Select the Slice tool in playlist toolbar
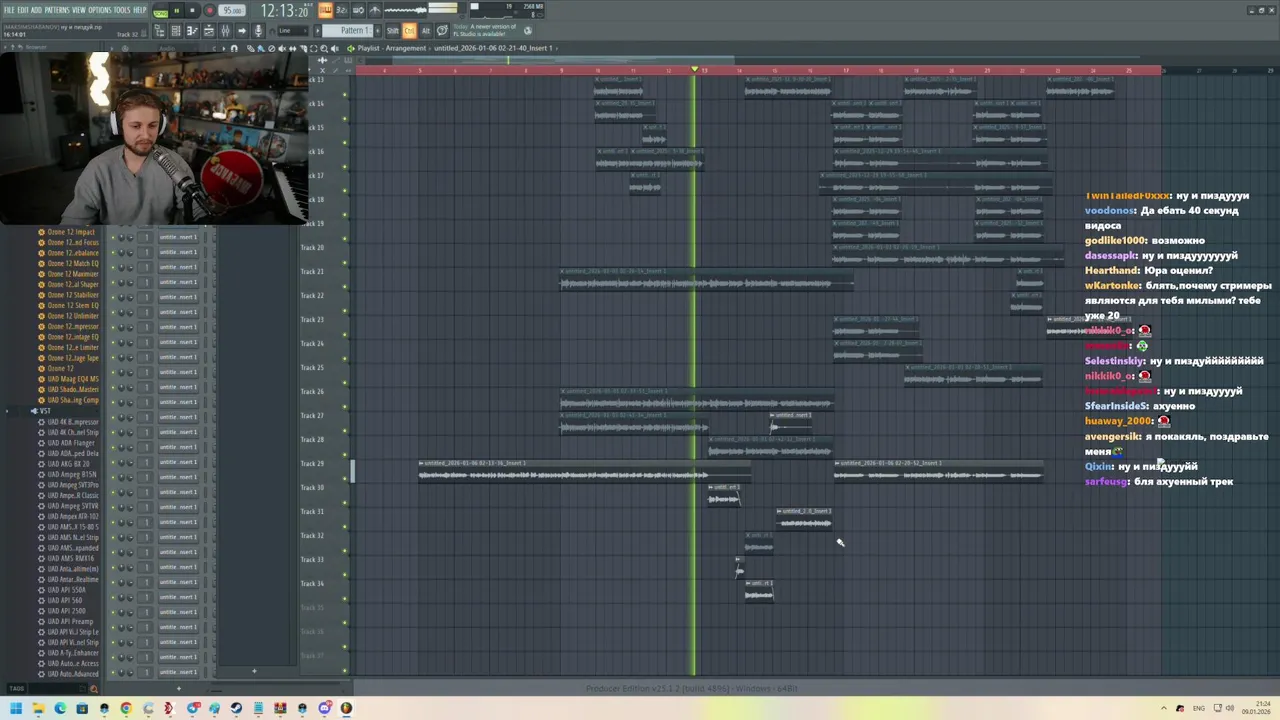Image resolution: width=1280 pixels, height=720 pixels. pyautogui.click(x=303, y=49)
